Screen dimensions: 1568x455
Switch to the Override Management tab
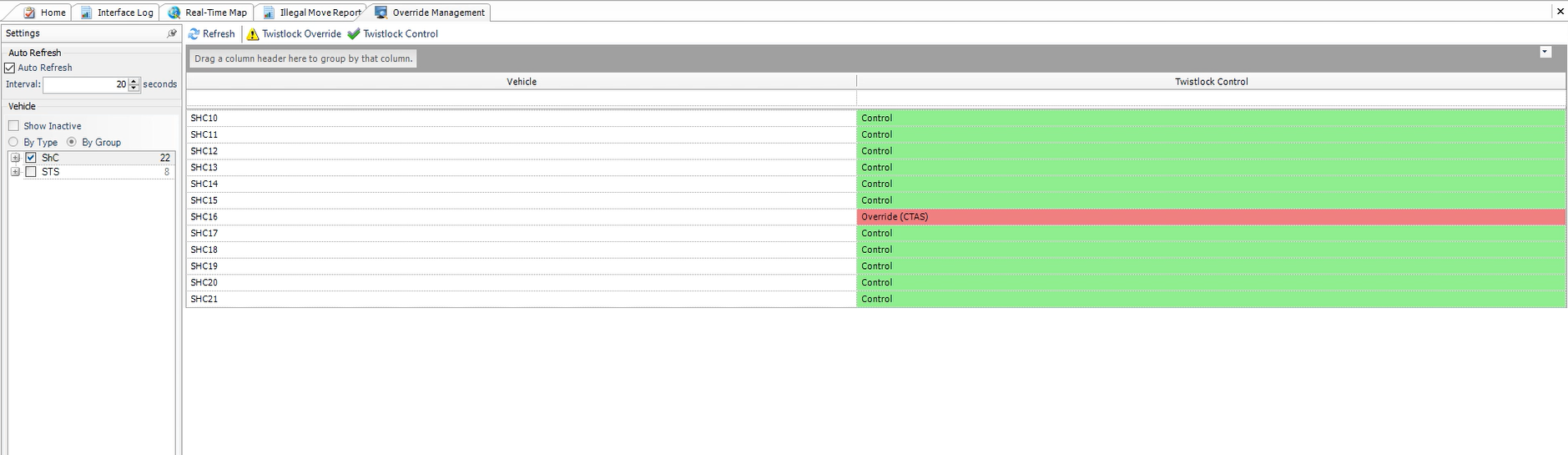pos(437,13)
